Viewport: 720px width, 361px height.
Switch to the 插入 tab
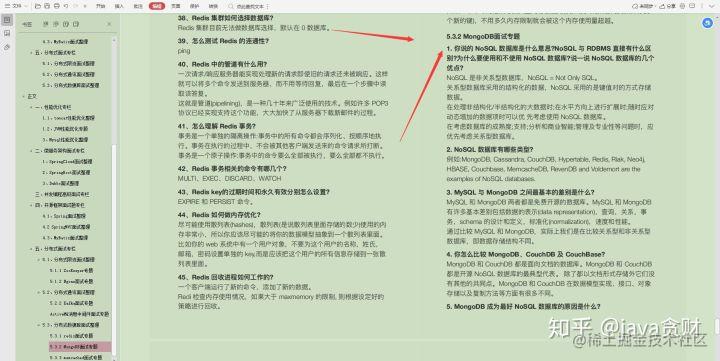tap(119, 6)
